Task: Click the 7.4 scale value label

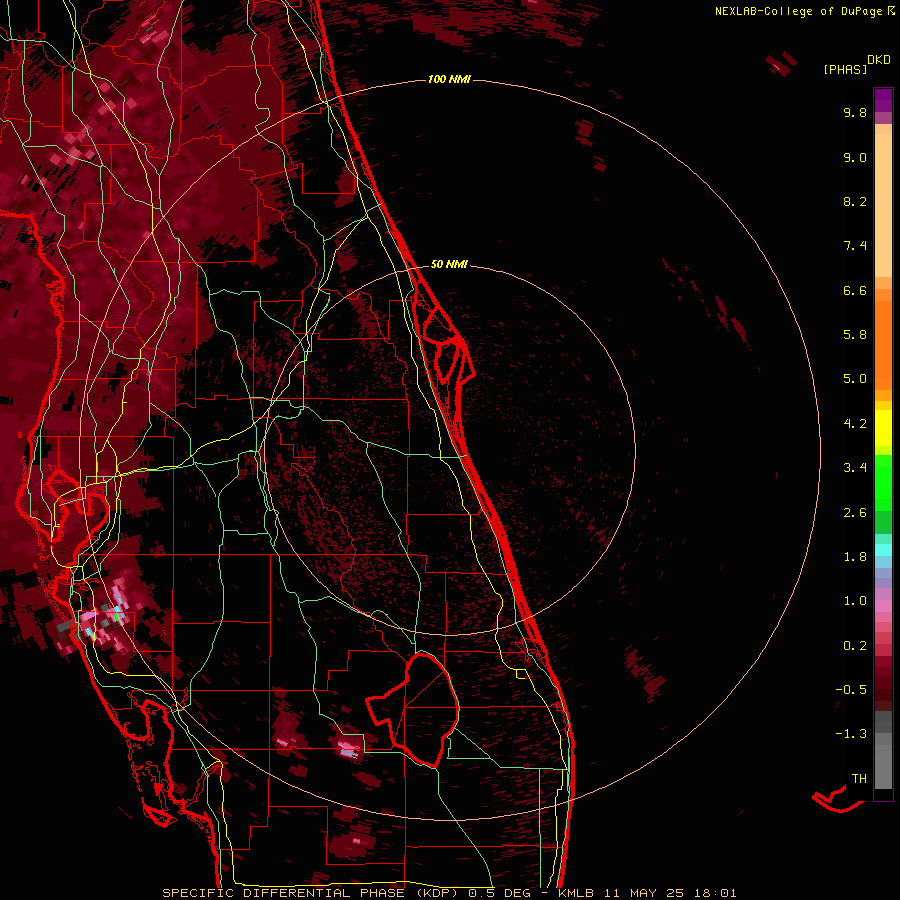Action: pyautogui.click(x=855, y=246)
